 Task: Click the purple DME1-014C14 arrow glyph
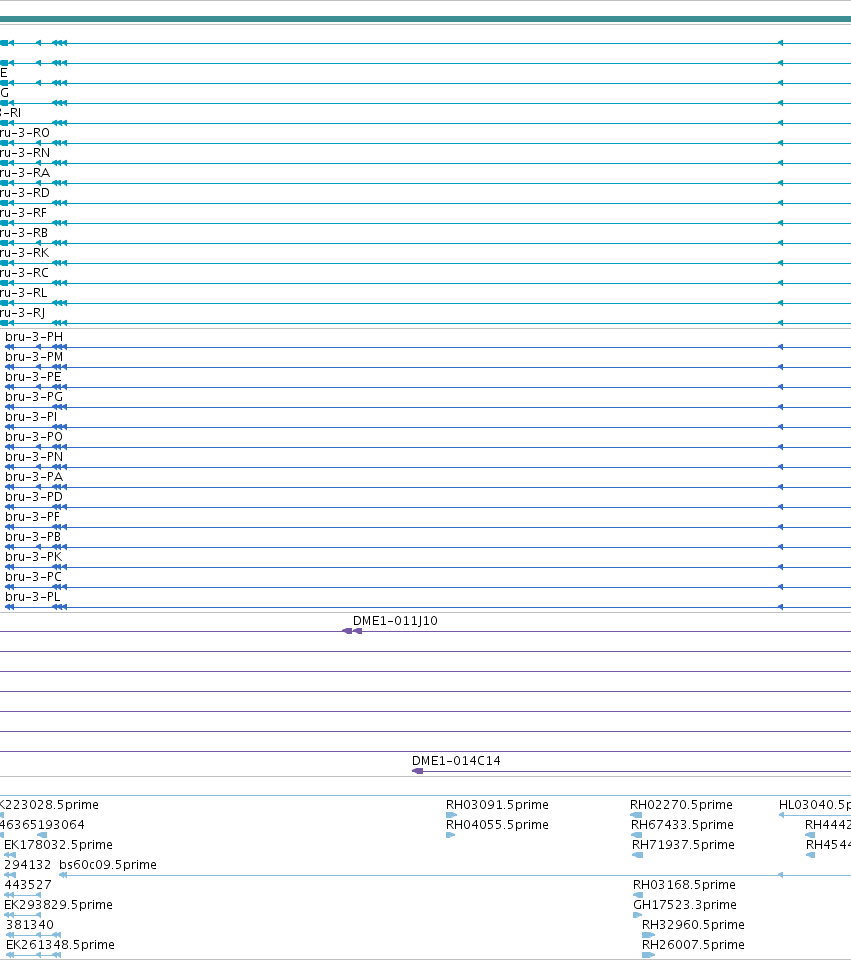tap(418, 771)
